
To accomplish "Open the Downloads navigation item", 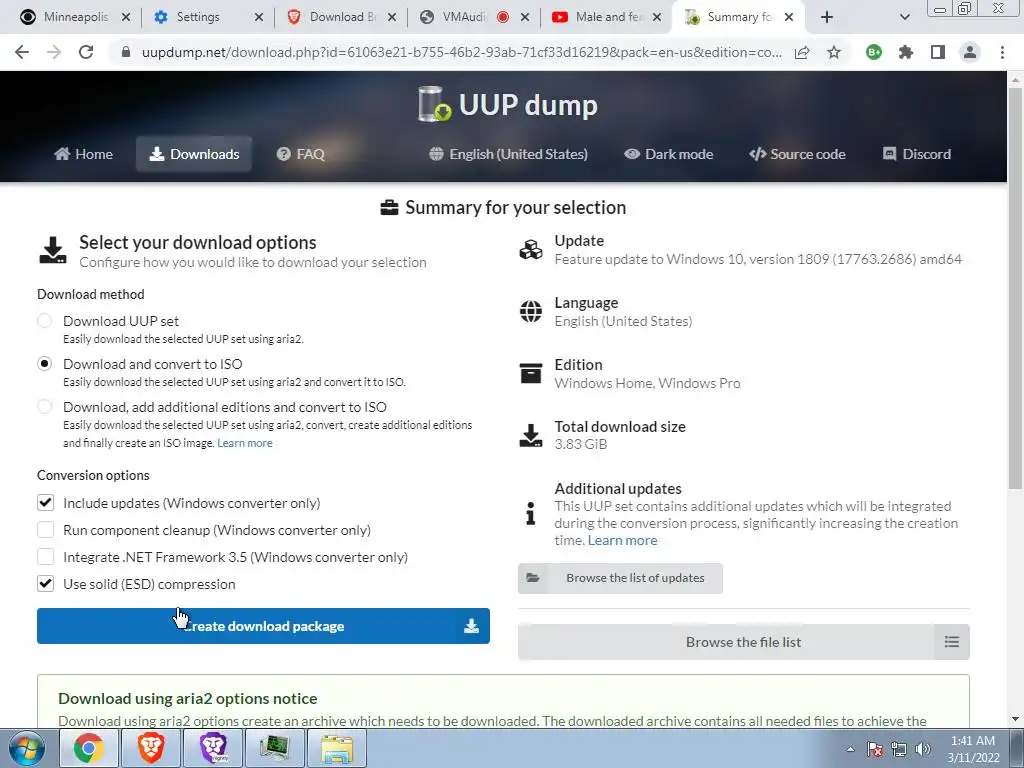I will 194,154.
